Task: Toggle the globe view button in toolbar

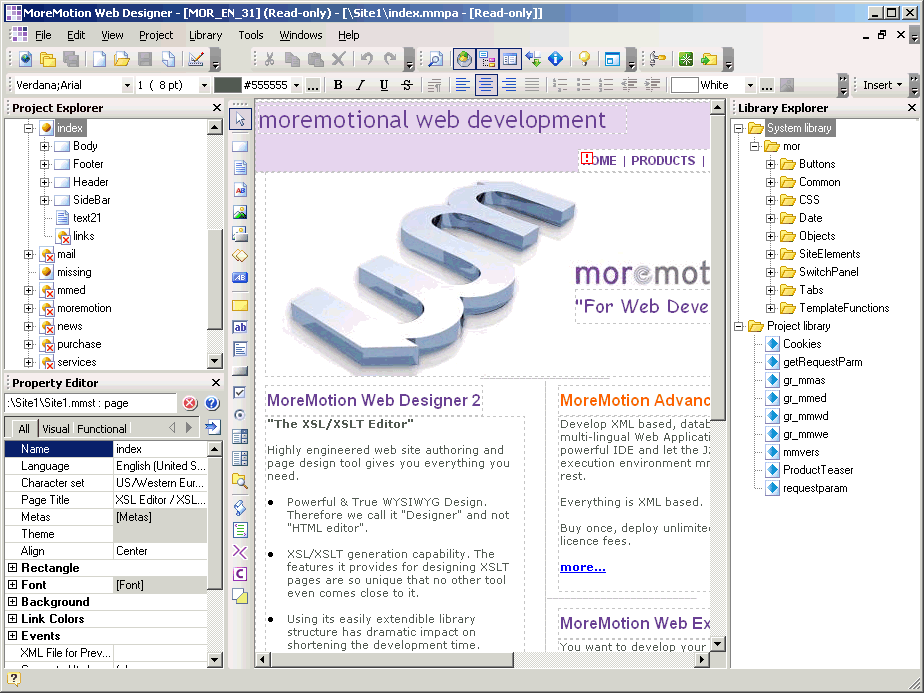Action: pyautogui.click(x=464, y=59)
